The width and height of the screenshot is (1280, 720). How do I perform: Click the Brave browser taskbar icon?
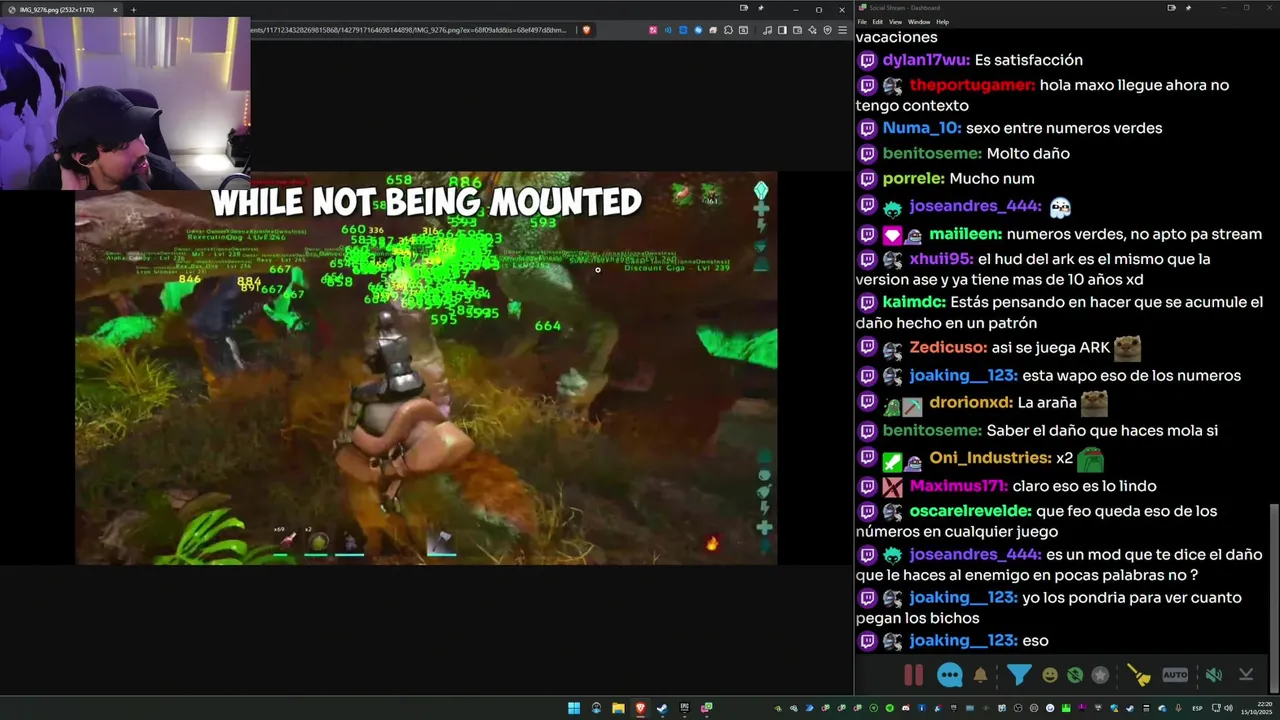640,708
